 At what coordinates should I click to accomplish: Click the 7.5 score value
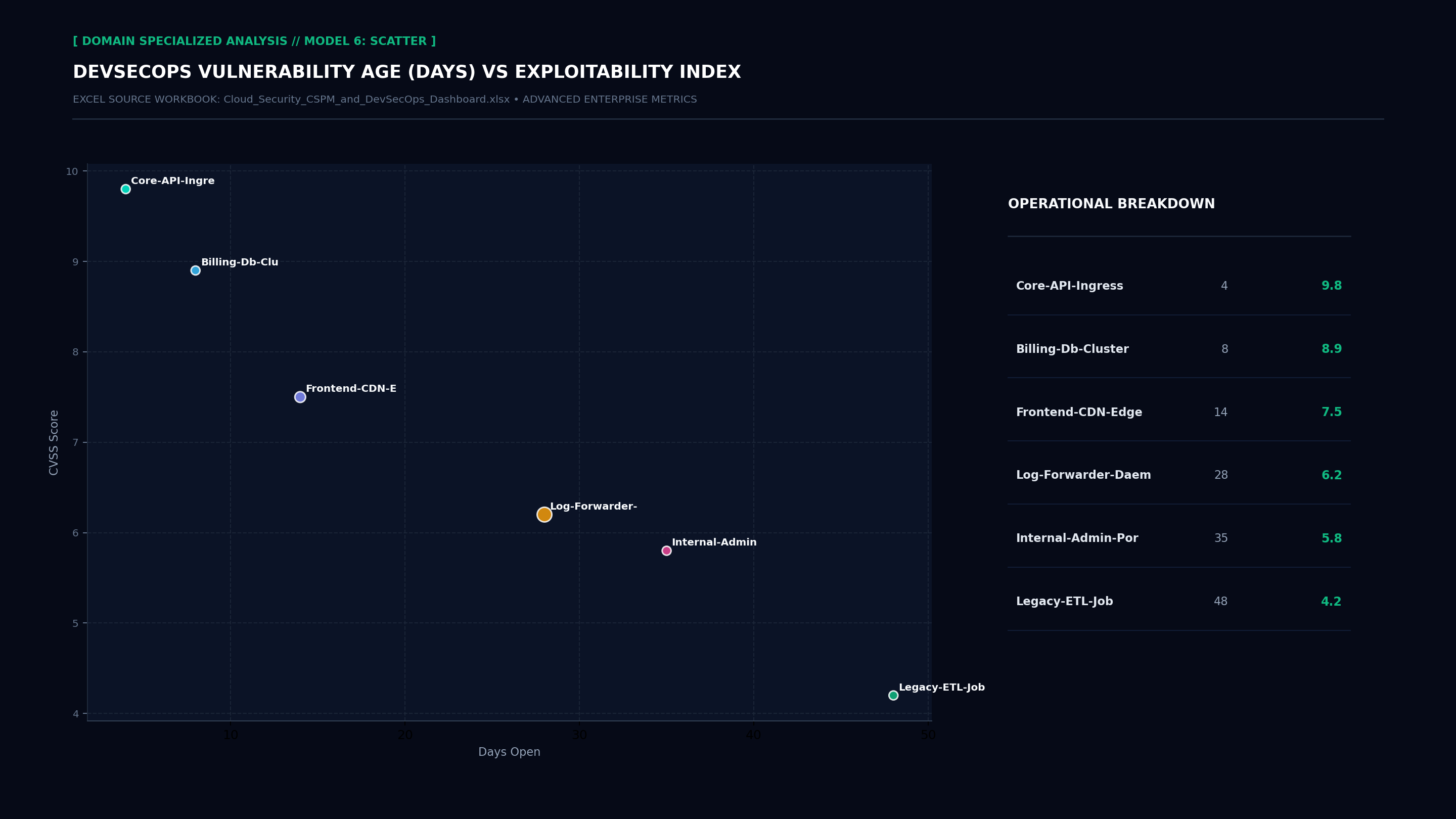(x=1331, y=412)
